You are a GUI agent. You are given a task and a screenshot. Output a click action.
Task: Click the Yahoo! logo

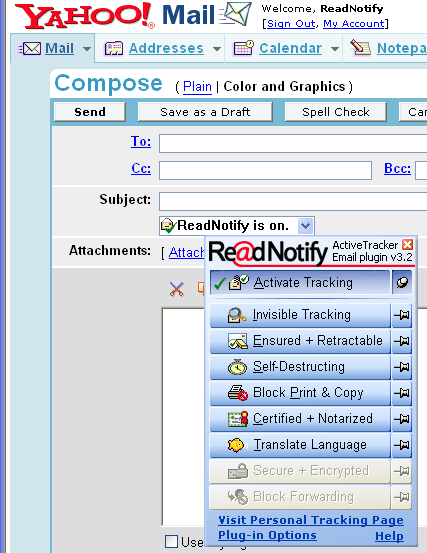[x=84, y=16]
